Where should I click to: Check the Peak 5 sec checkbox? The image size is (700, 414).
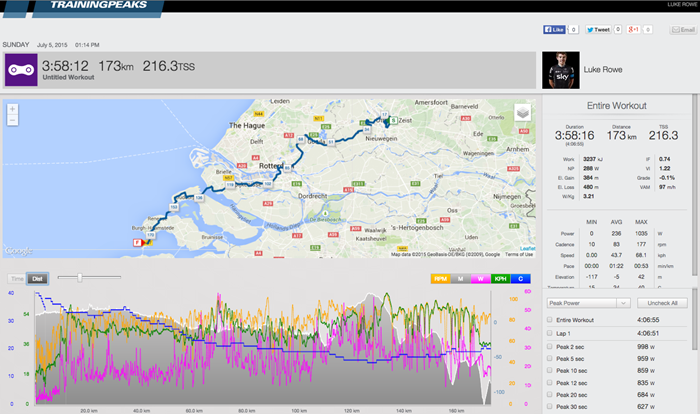(550, 359)
